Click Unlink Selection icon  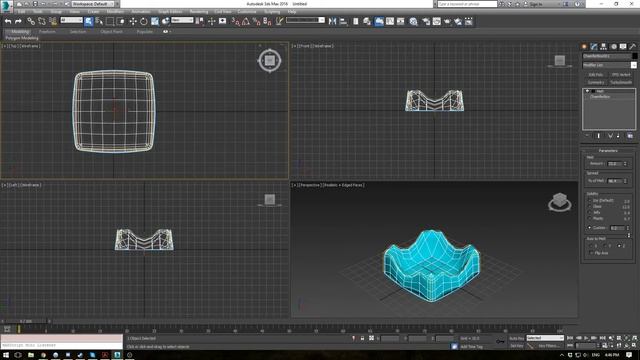coord(42,21)
